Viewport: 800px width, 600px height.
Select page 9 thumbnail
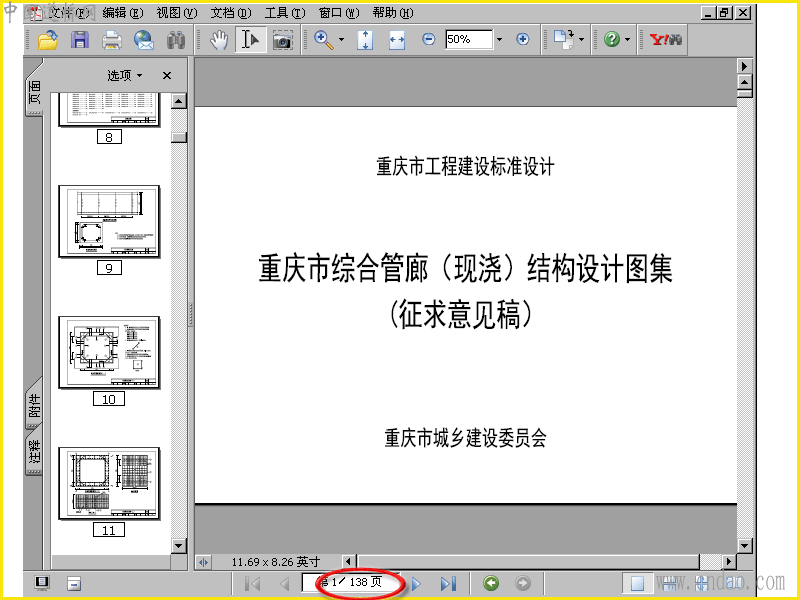click(109, 221)
